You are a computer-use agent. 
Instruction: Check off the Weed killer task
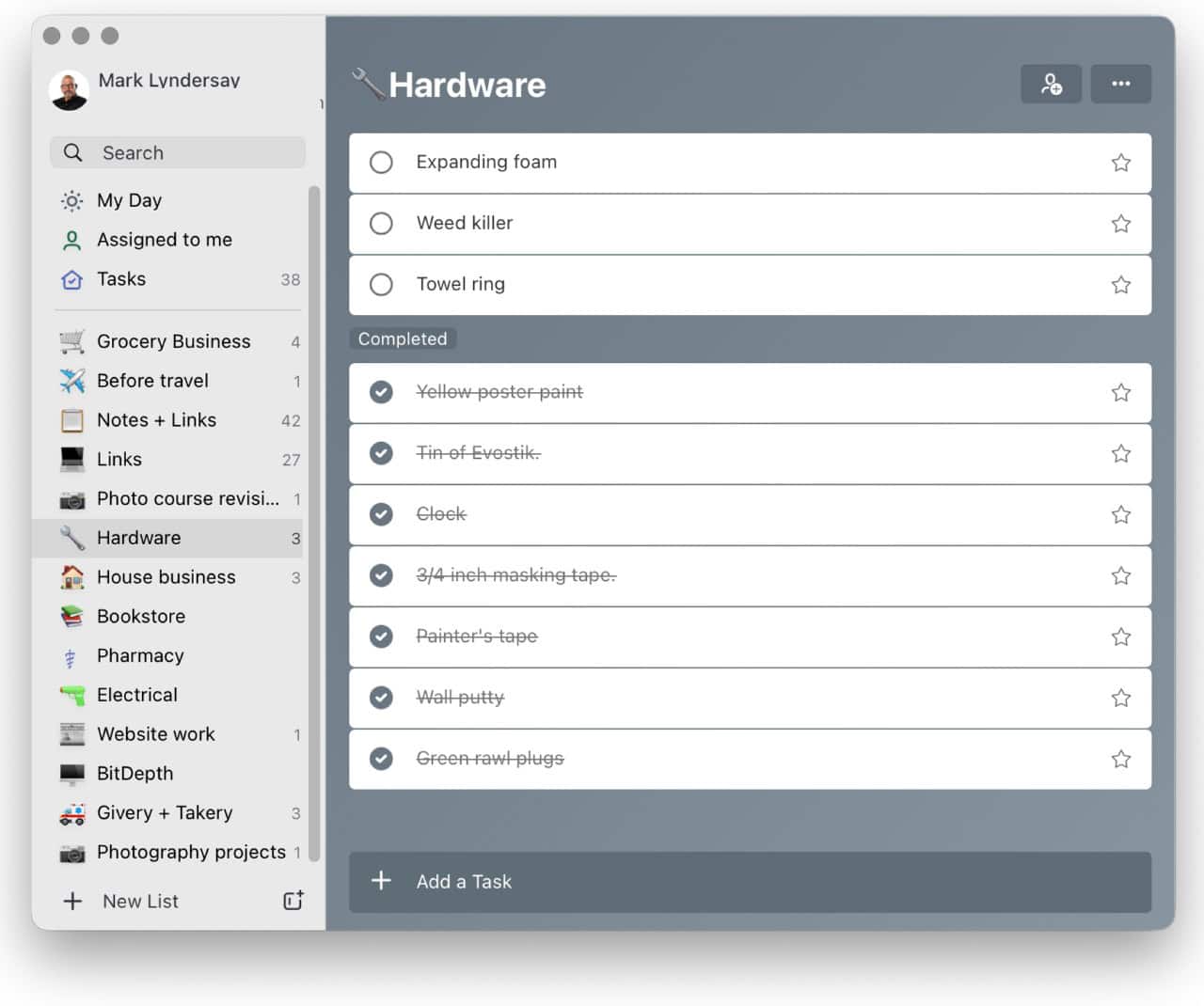pyautogui.click(x=381, y=224)
